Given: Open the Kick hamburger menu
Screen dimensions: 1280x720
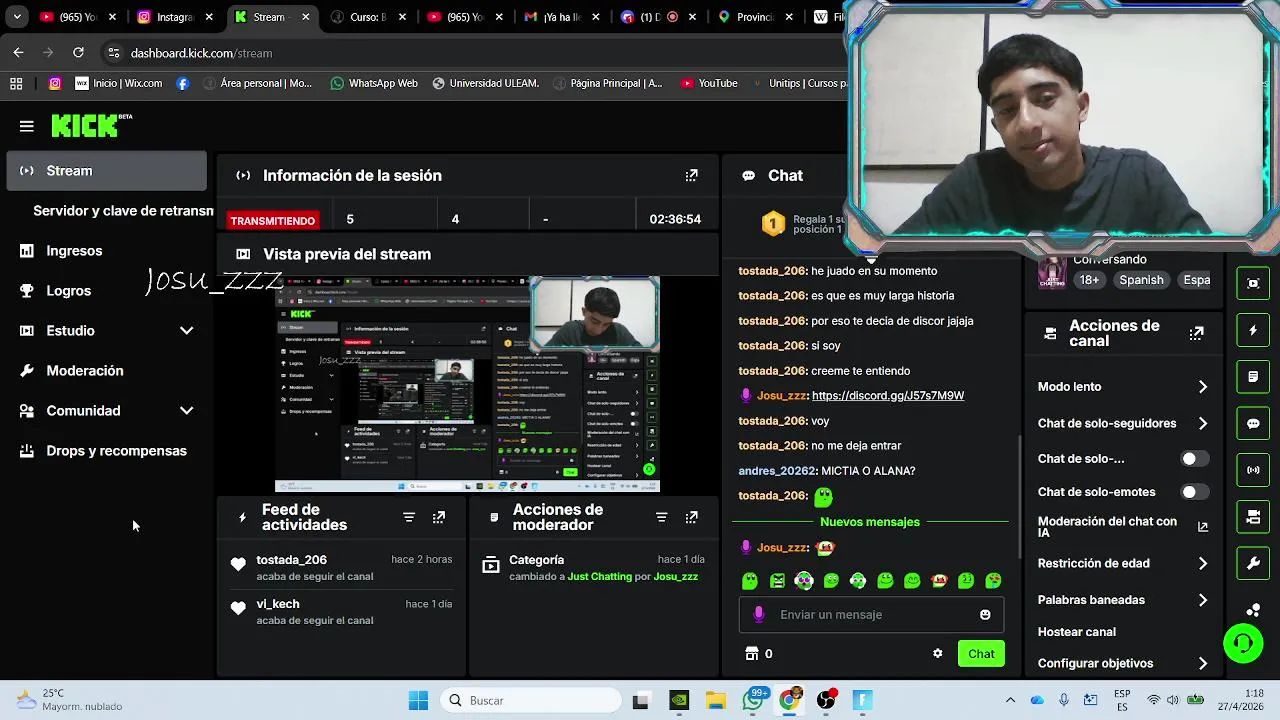Looking at the screenshot, I should click(26, 126).
